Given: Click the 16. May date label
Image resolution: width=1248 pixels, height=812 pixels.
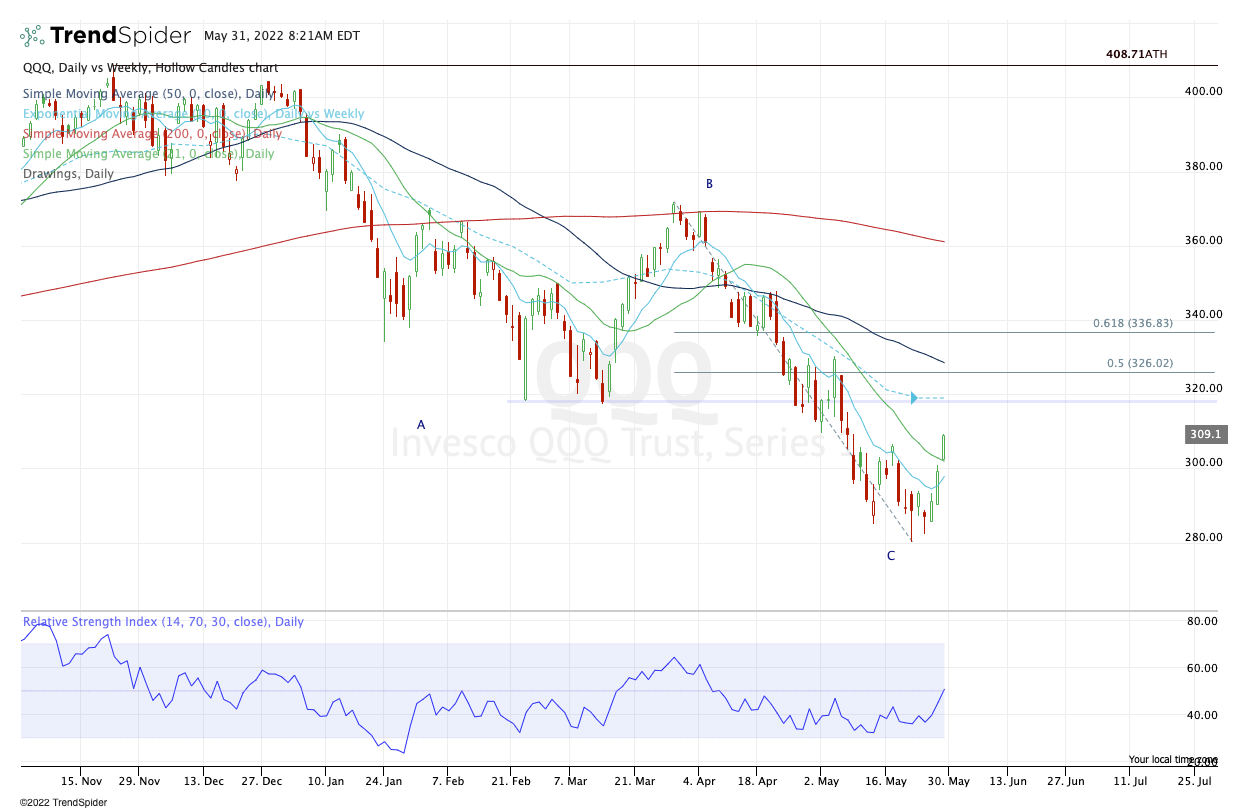Looking at the screenshot, I should (886, 780).
